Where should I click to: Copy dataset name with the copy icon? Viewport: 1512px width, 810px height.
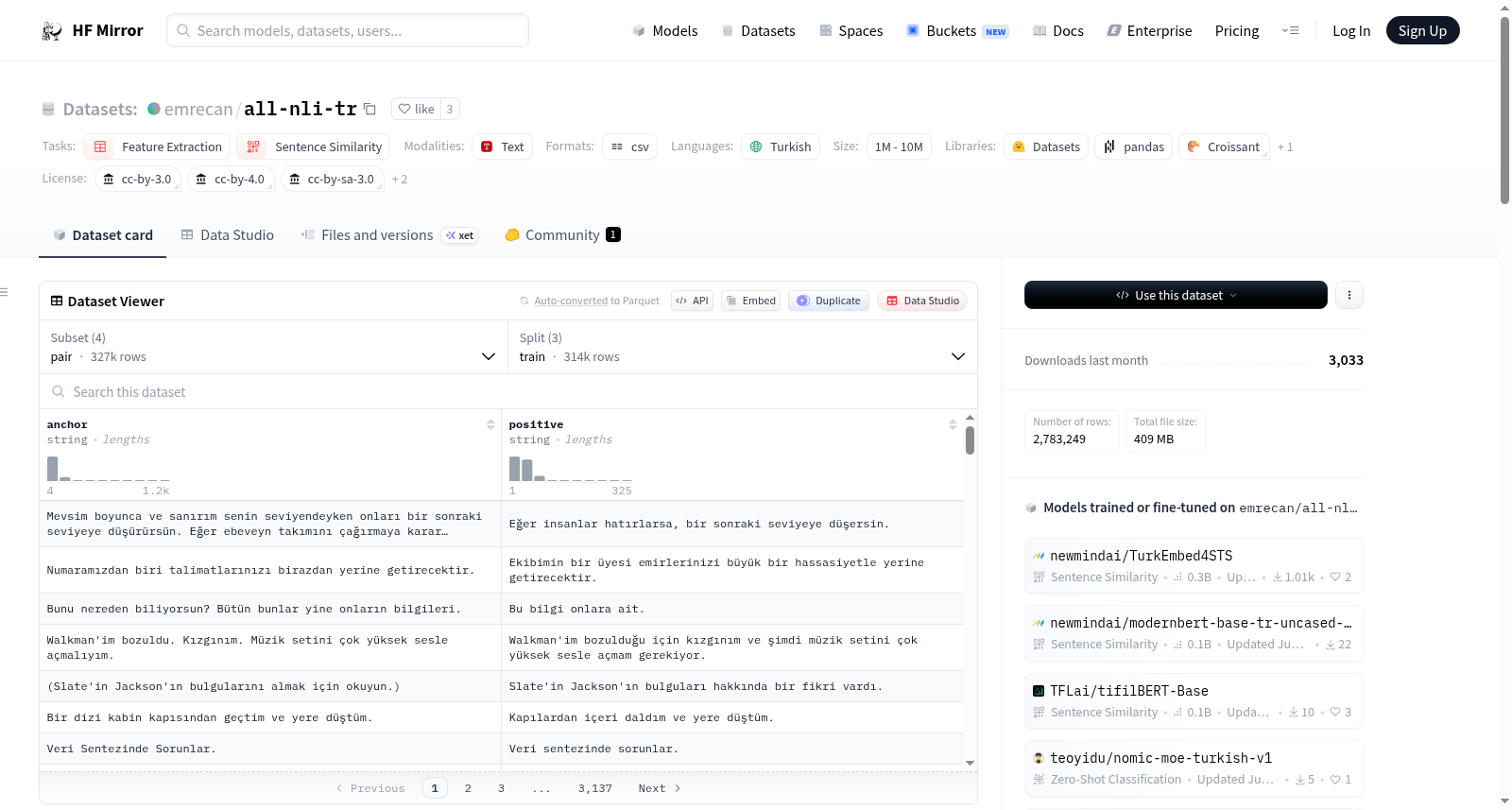pyautogui.click(x=370, y=110)
